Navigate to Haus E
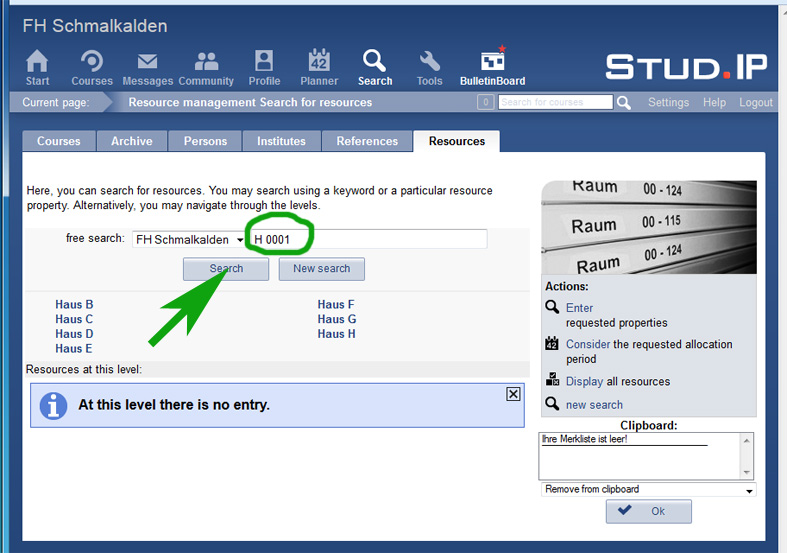The height and width of the screenshot is (553, 787). coord(74,348)
